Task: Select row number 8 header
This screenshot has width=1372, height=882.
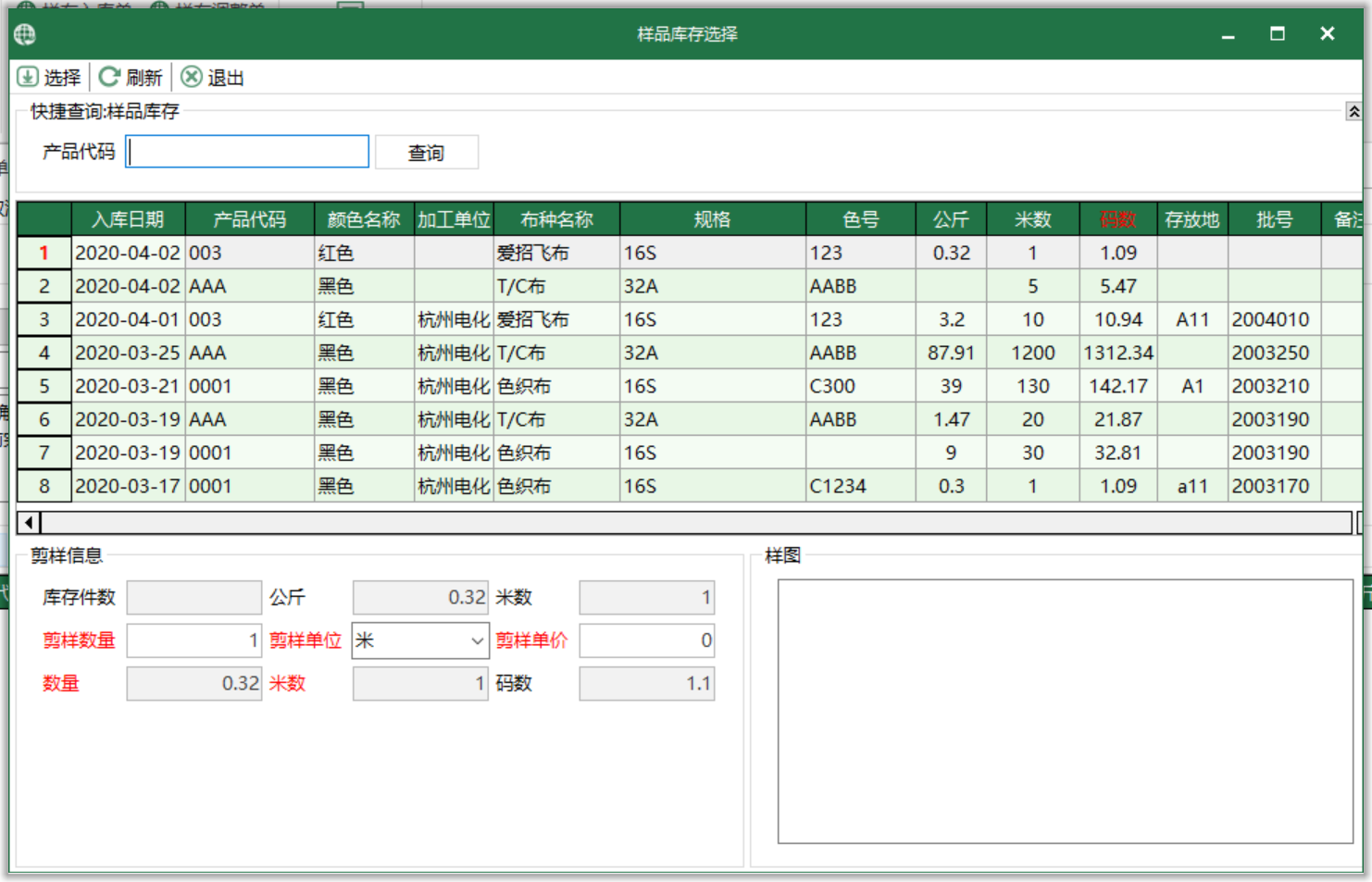Action: (x=44, y=486)
